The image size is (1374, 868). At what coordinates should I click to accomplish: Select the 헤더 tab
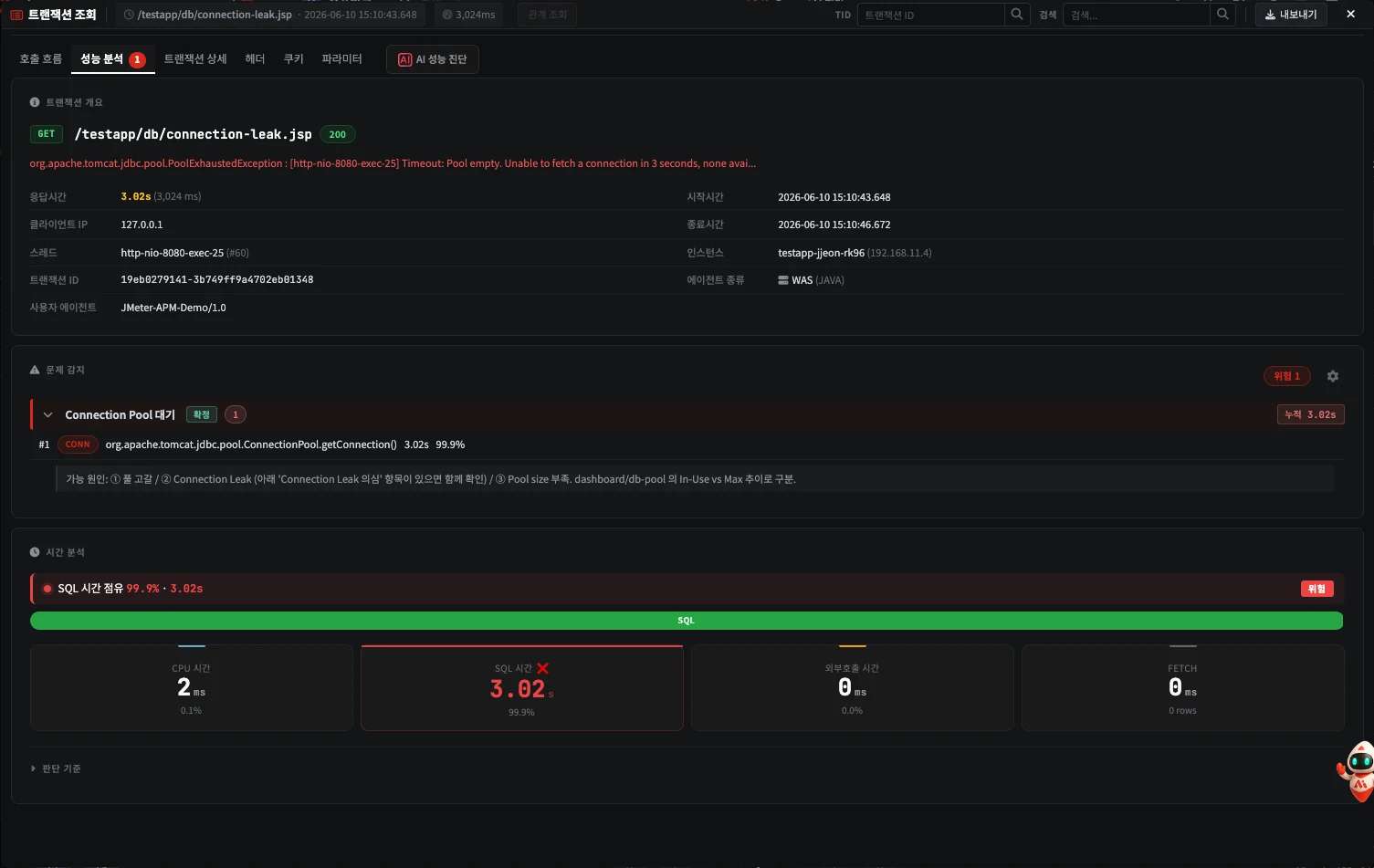pos(255,59)
